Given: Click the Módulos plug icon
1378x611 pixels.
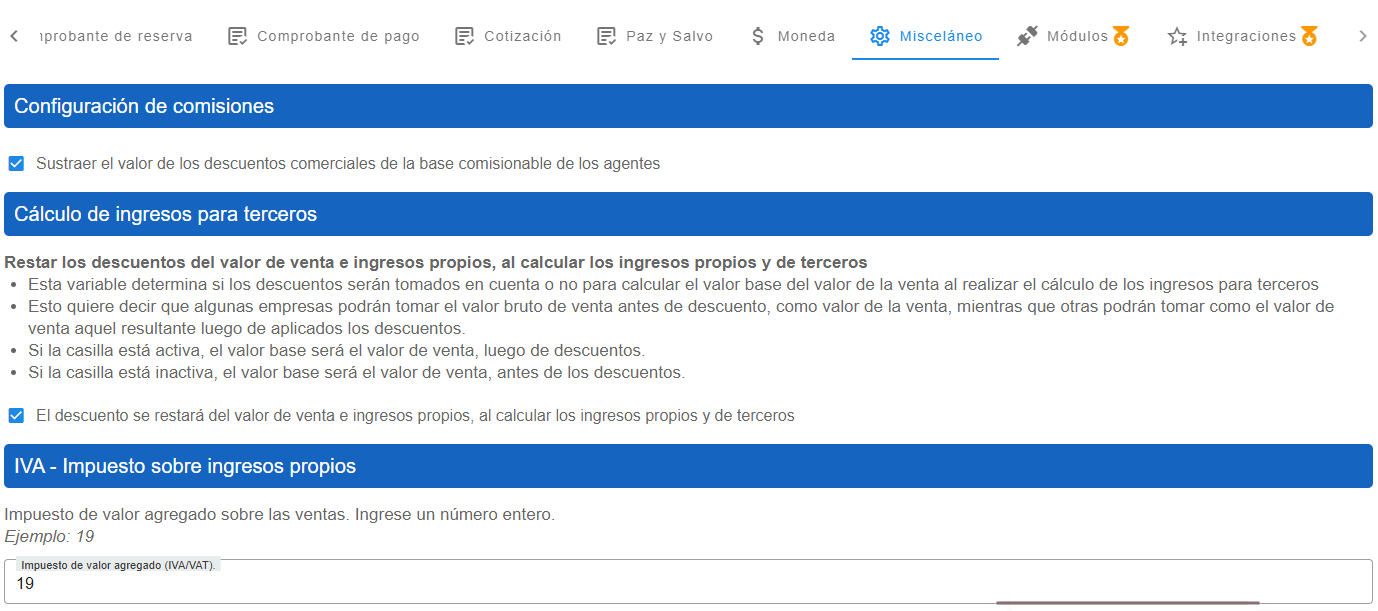Looking at the screenshot, I should click(1027, 36).
